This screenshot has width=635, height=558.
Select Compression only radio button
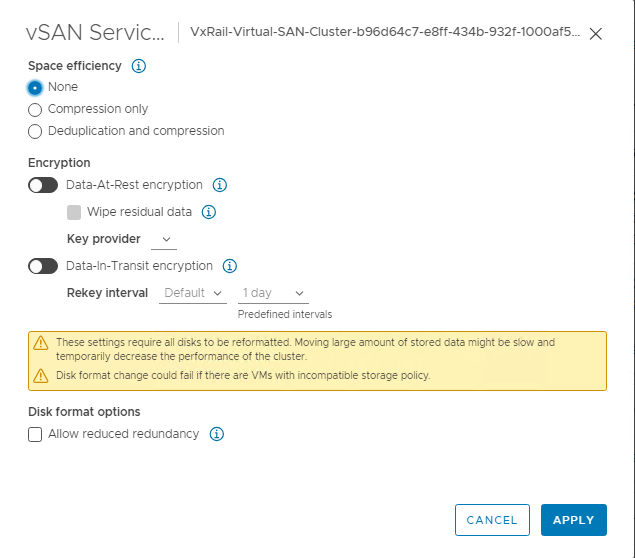coord(36,109)
